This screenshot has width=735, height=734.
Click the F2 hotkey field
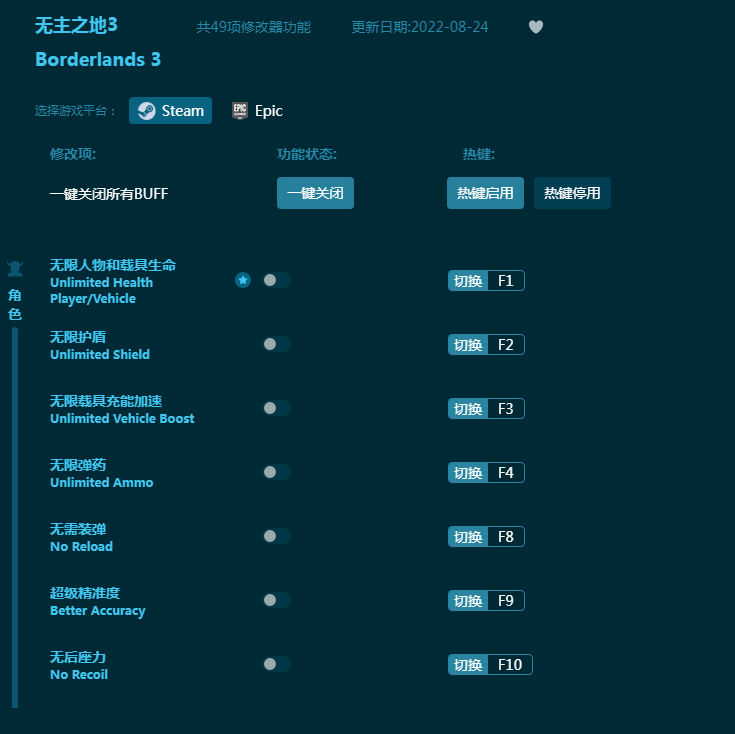[506, 345]
